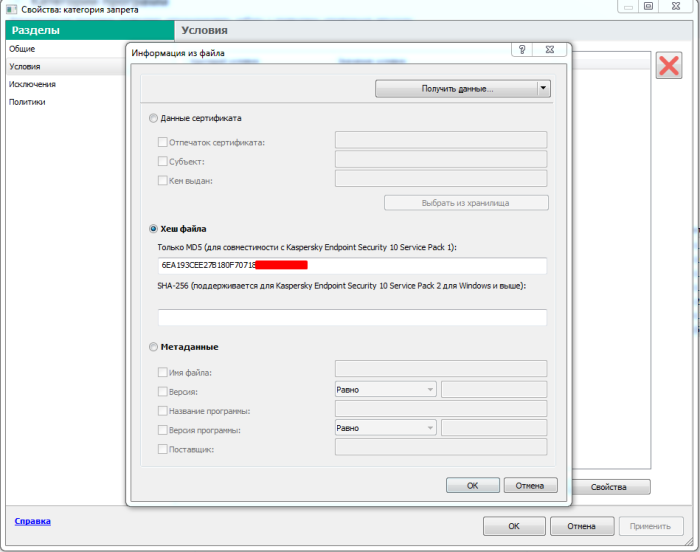700x552 pixels.
Task: Select Данные сертификата radio button
Action: [x=153, y=118]
